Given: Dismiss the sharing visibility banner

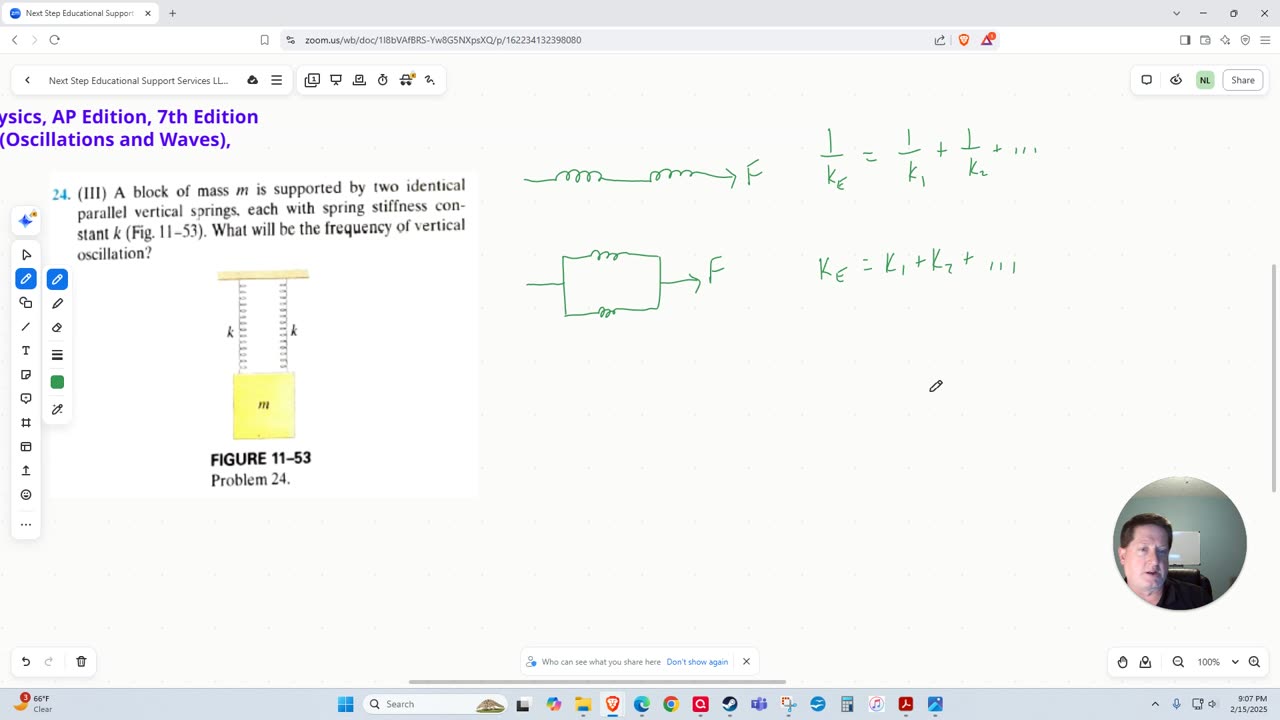Looking at the screenshot, I should coord(746,661).
